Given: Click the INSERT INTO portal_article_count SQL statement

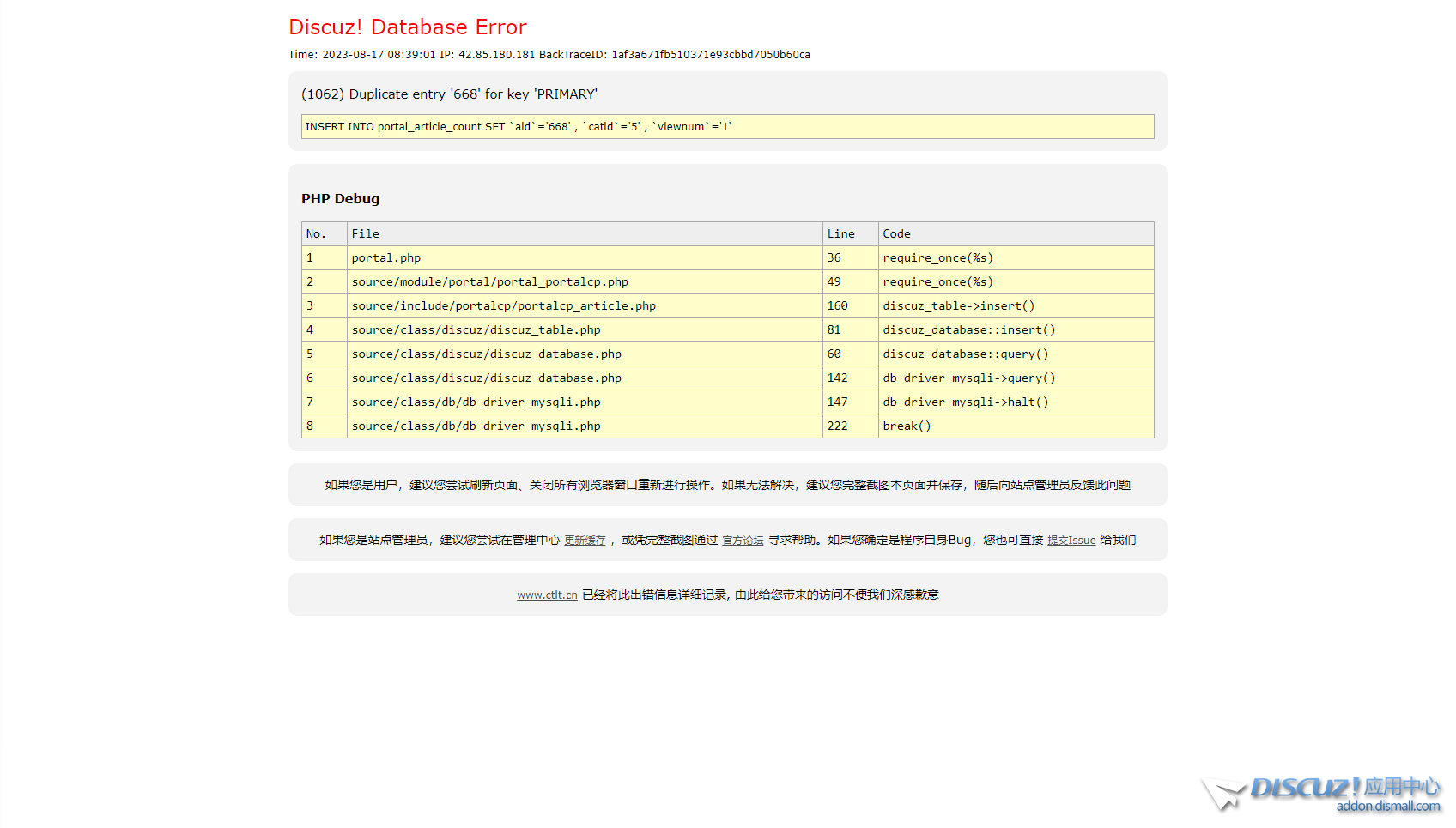Looking at the screenshot, I should pyautogui.click(x=727, y=127).
